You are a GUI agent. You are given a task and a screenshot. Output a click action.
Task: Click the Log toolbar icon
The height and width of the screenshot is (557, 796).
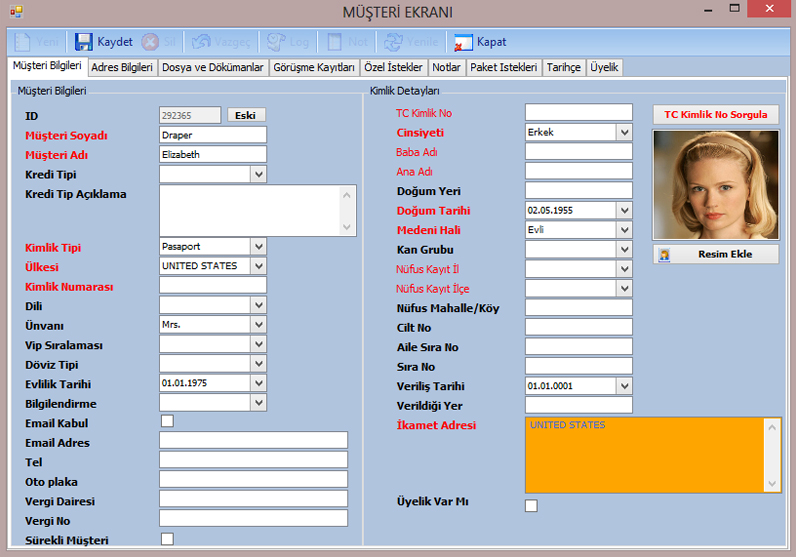pyautogui.click(x=277, y=42)
